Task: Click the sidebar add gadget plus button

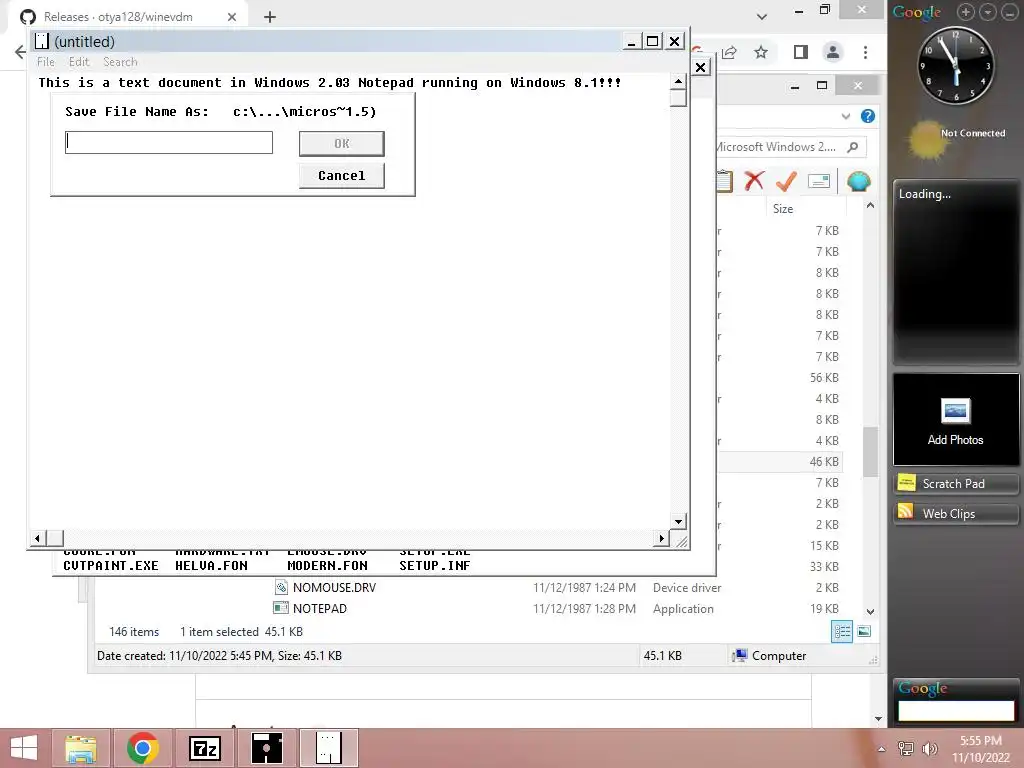Action: click(x=966, y=12)
